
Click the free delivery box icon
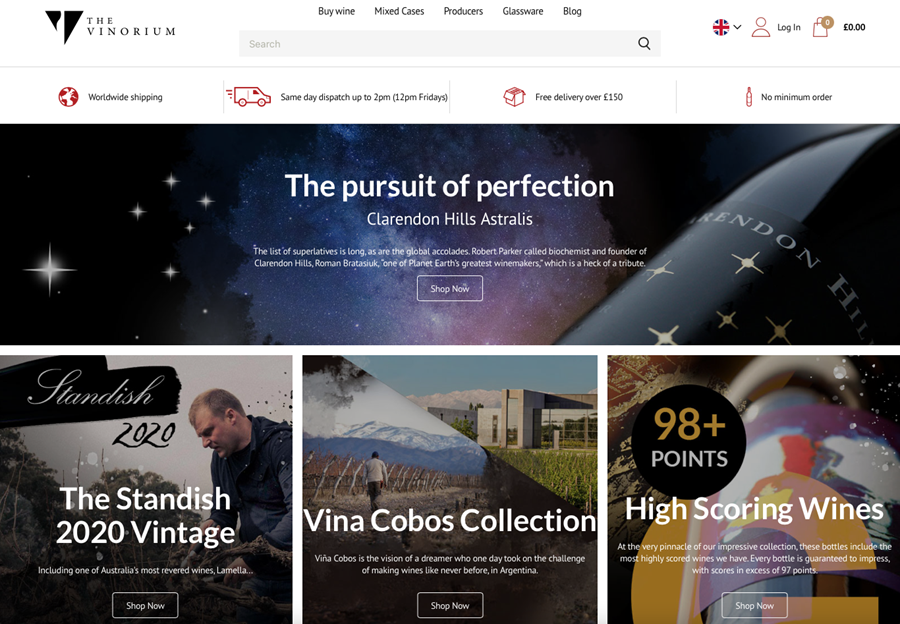click(514, 97)
